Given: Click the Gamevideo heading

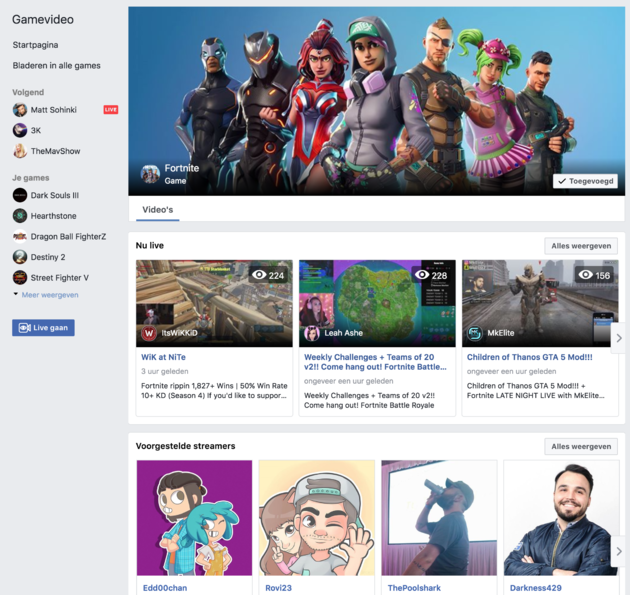Looking at the screenshot, I should pyautogui.click(x=43, y=19).
